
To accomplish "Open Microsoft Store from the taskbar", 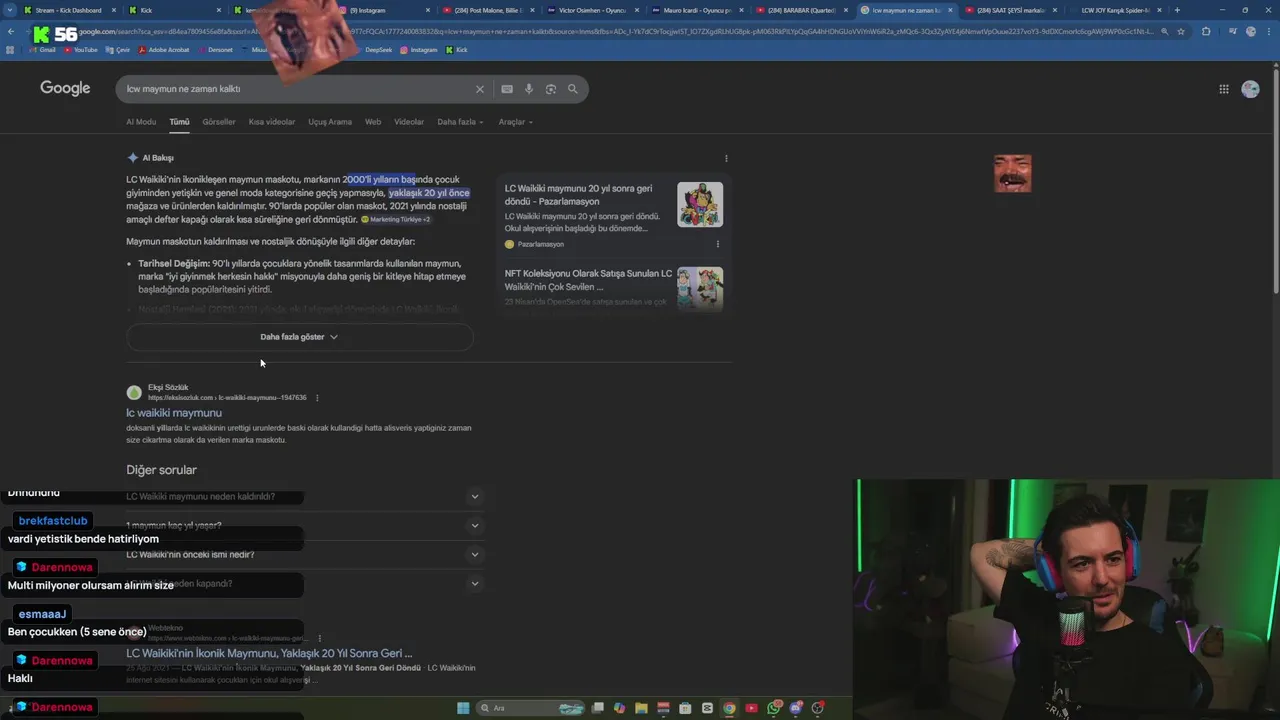I will (685, 708).
